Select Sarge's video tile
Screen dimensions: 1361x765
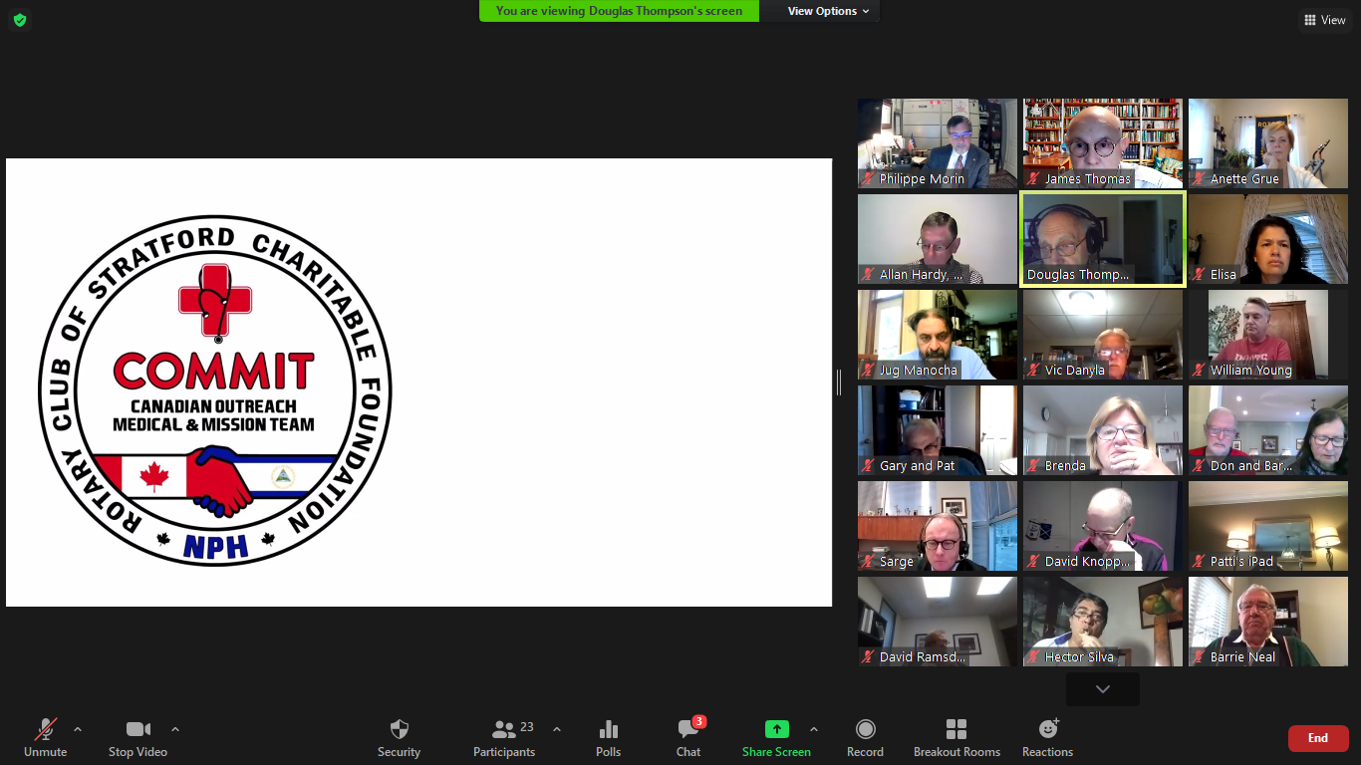pyautogui.click(x=937, y=526)
